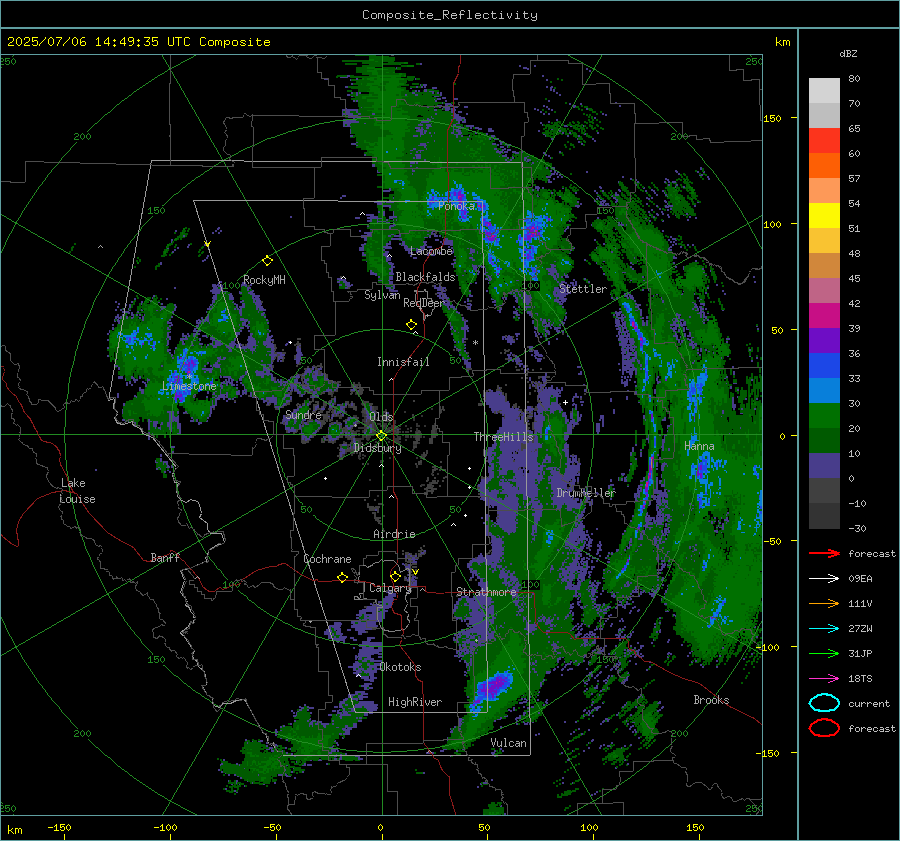
Task: Click the Okotoks label
Action: 400,667
